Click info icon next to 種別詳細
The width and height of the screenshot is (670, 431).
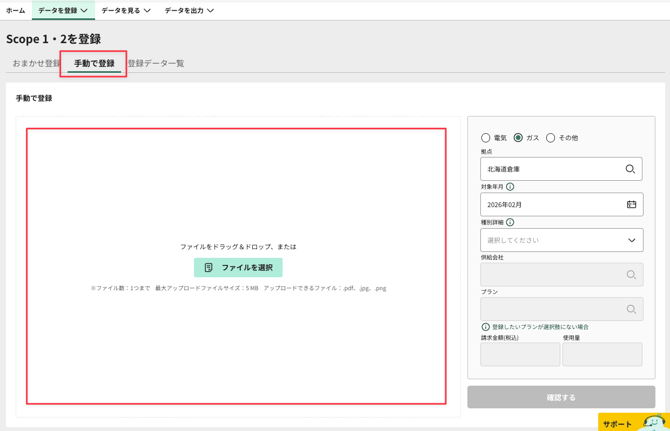pyautogui.click(x=510, y=222)
